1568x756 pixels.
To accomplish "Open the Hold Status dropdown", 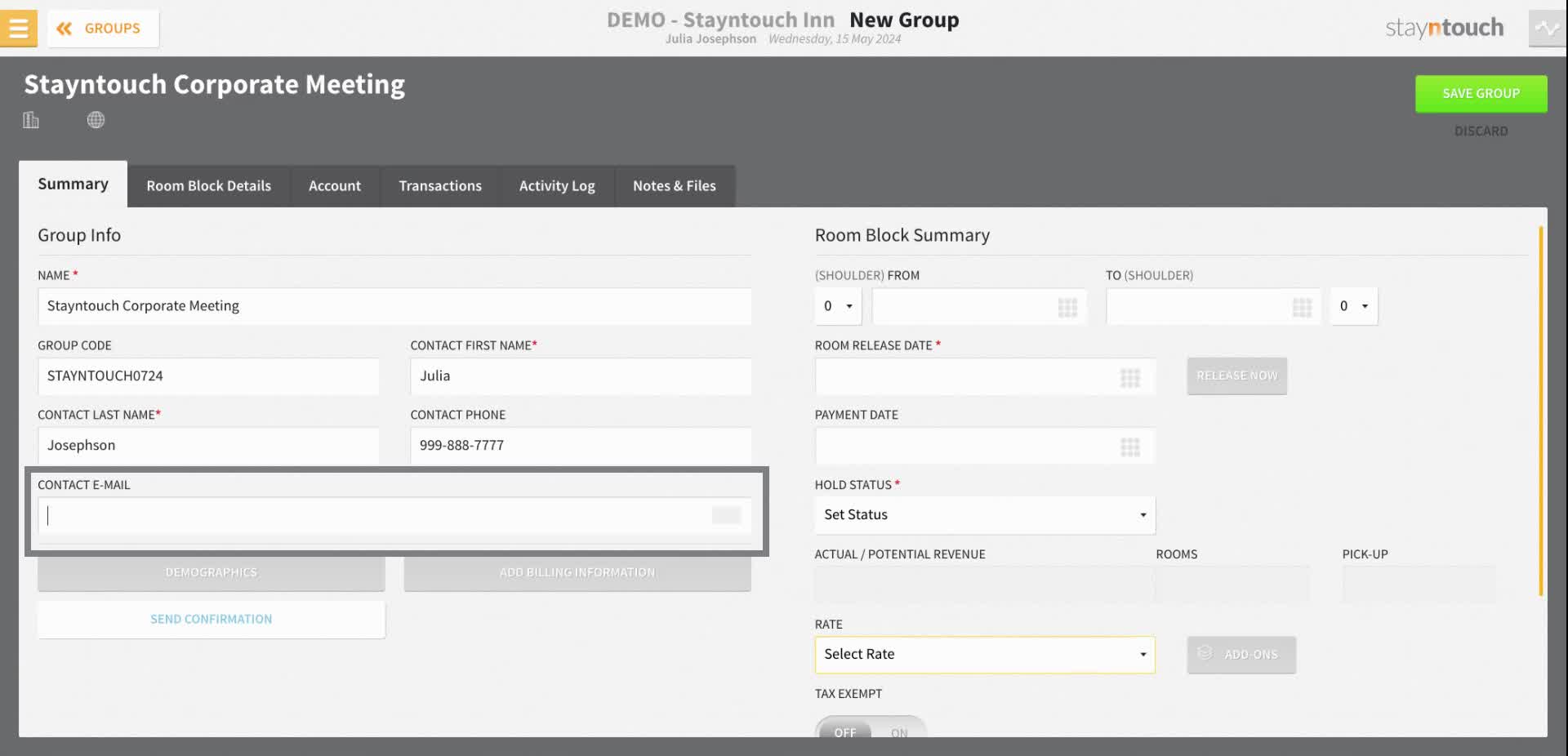I will [x=985, y=515].
